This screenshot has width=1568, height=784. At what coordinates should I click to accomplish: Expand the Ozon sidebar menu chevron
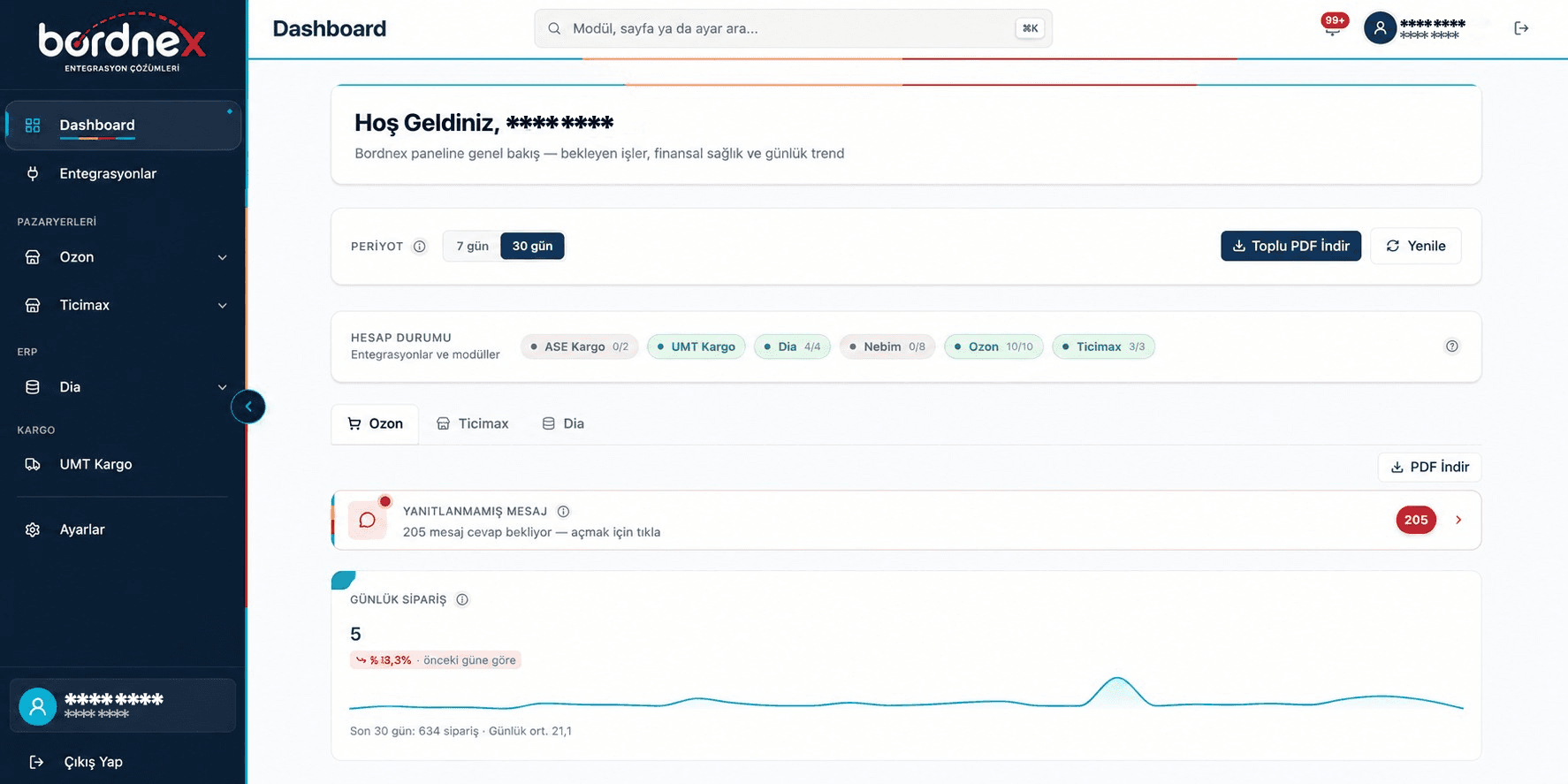click(x=223, y=257)
